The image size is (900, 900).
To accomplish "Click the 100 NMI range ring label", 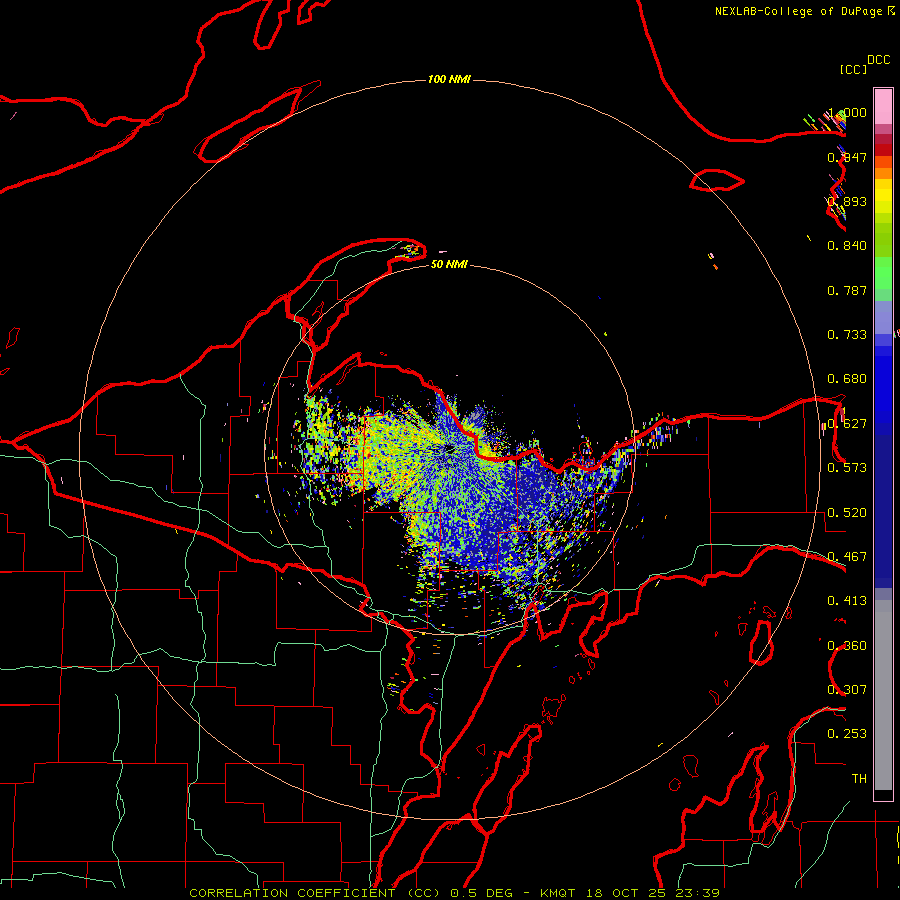I will pyautogui.click(x=449, y=79).
